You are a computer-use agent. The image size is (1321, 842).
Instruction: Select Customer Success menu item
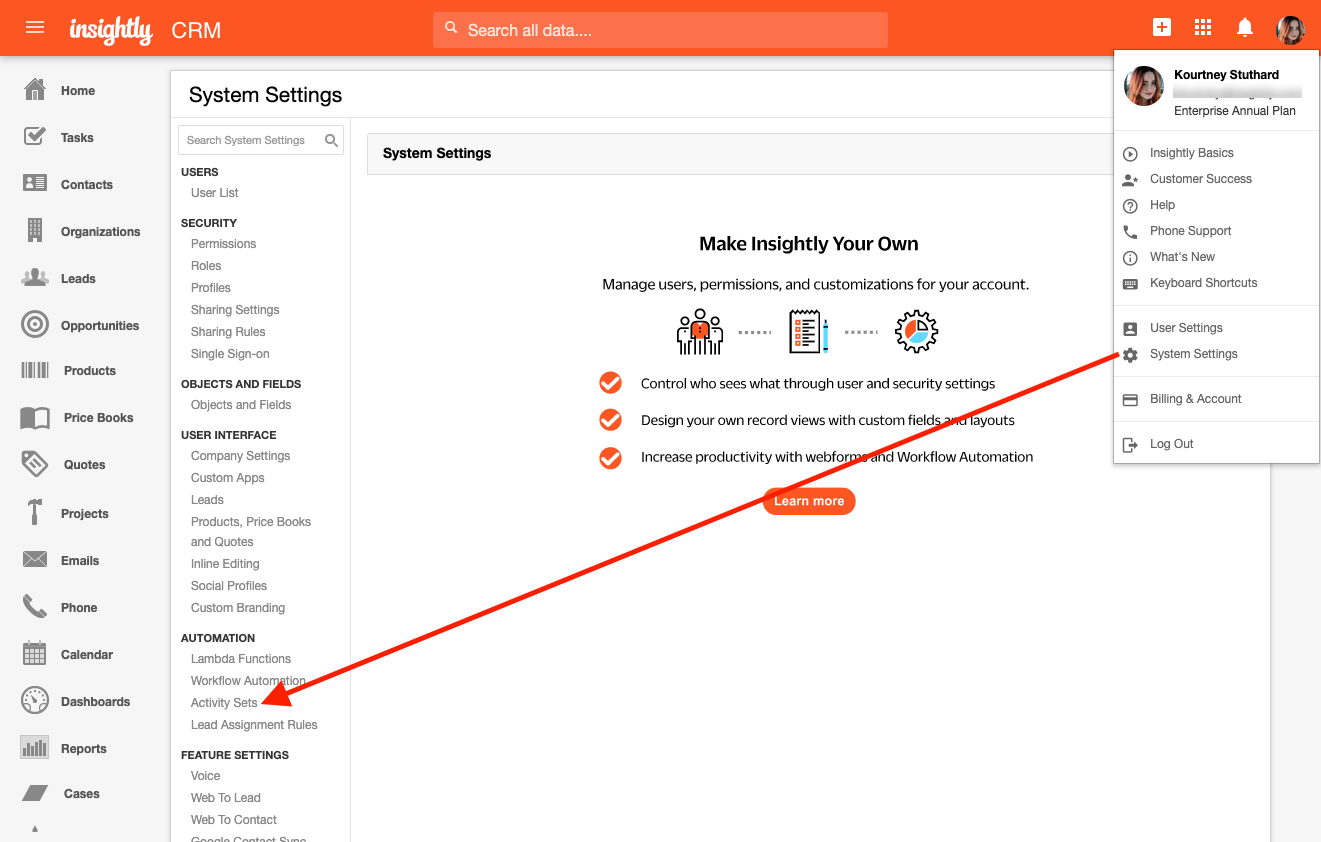click(x=1201, y=179)
